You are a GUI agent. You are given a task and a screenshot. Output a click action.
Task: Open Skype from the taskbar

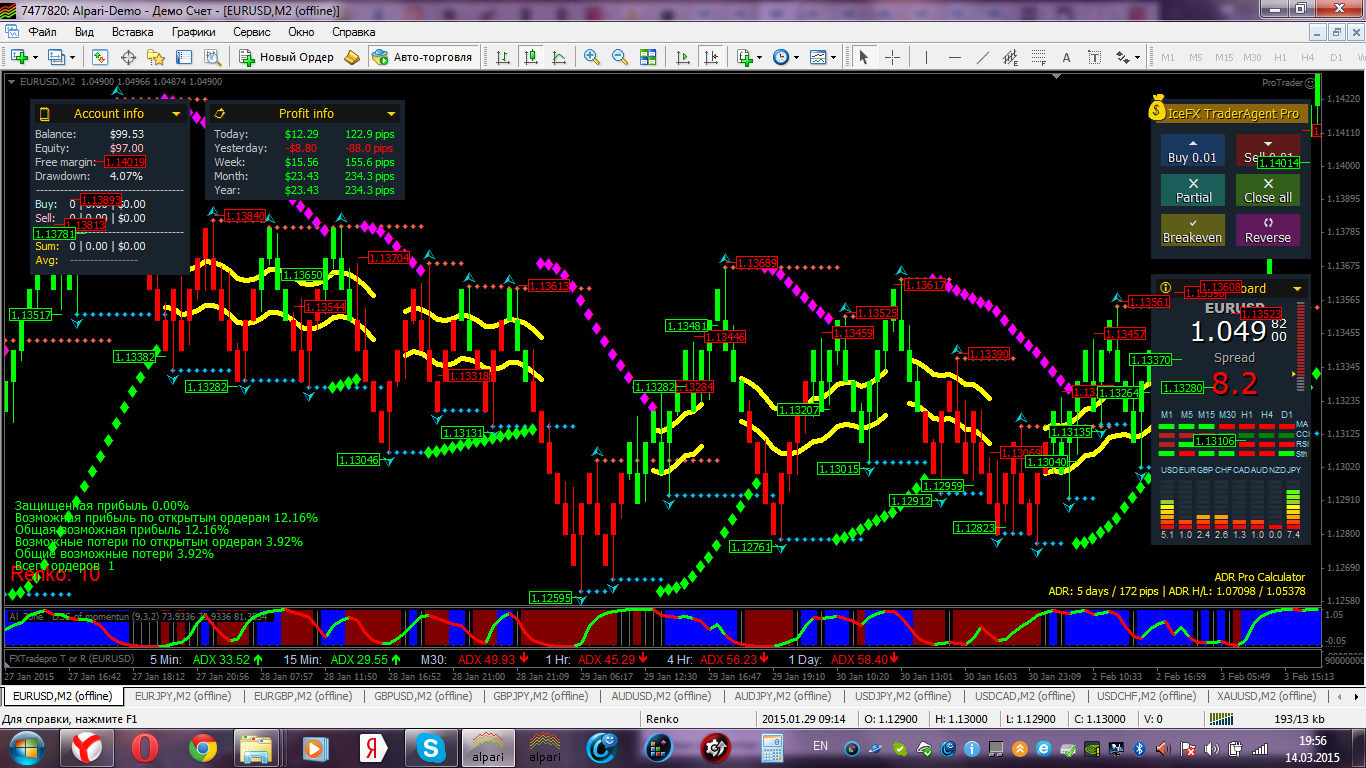(432, 748)
